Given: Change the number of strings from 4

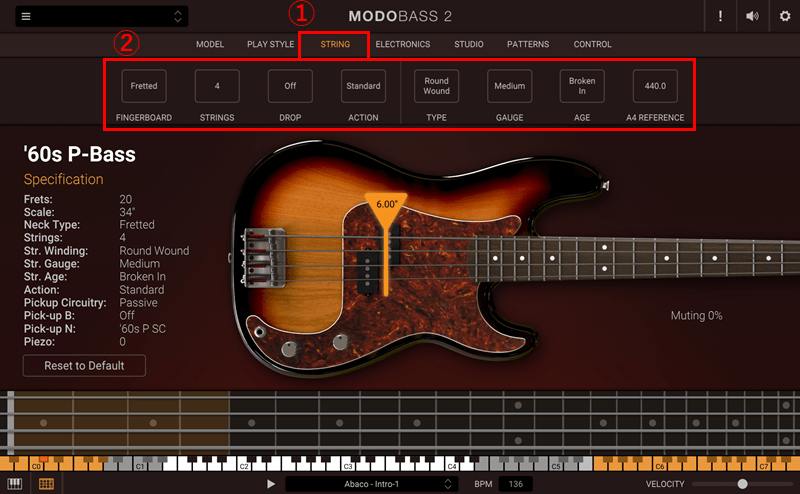Looking at the screenshot, I should 217,86.
